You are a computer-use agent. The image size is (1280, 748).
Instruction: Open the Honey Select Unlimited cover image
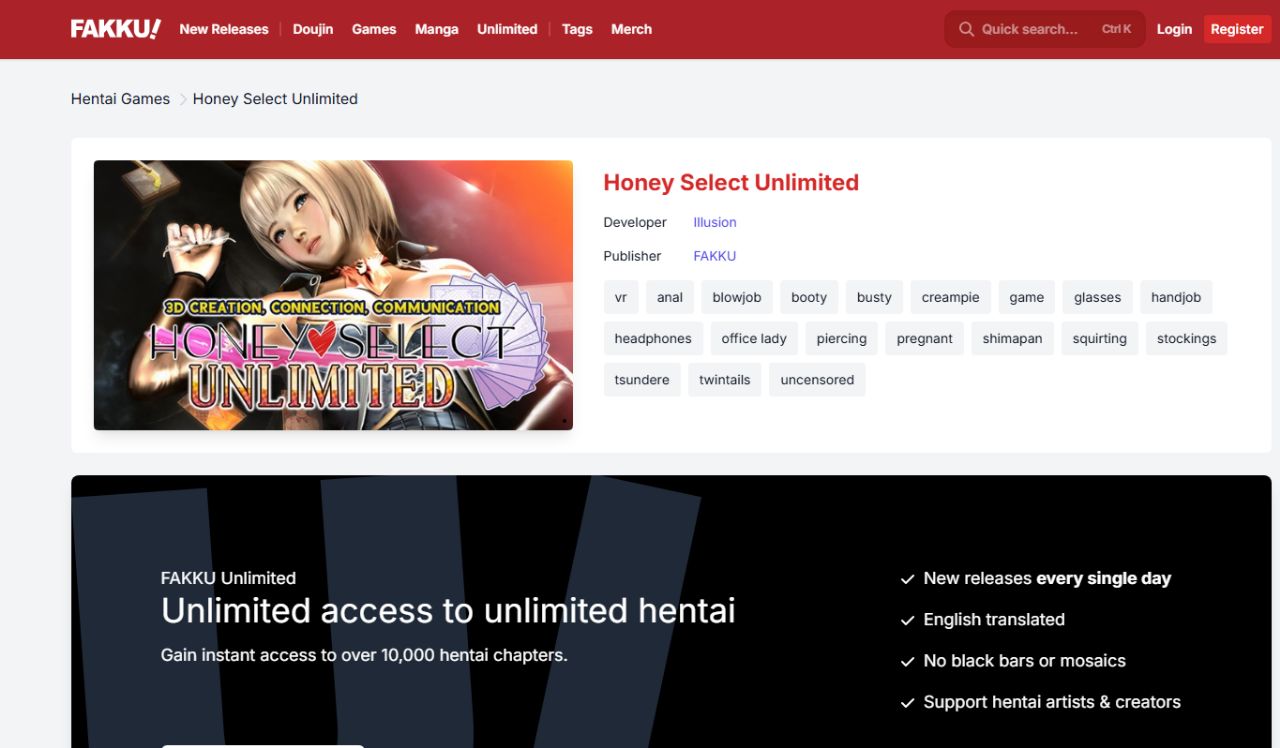point(333,295)
